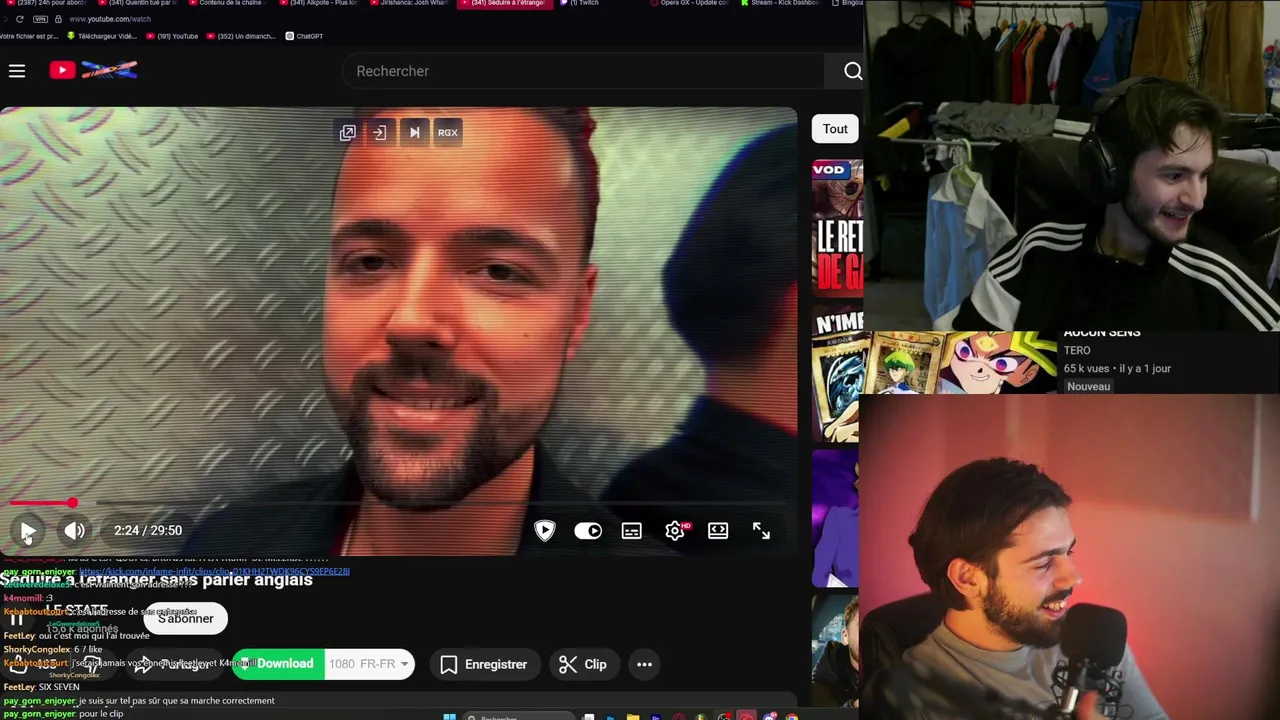
Task: Click the 2:24 / 29:50 time display
Action: (148, 531)
